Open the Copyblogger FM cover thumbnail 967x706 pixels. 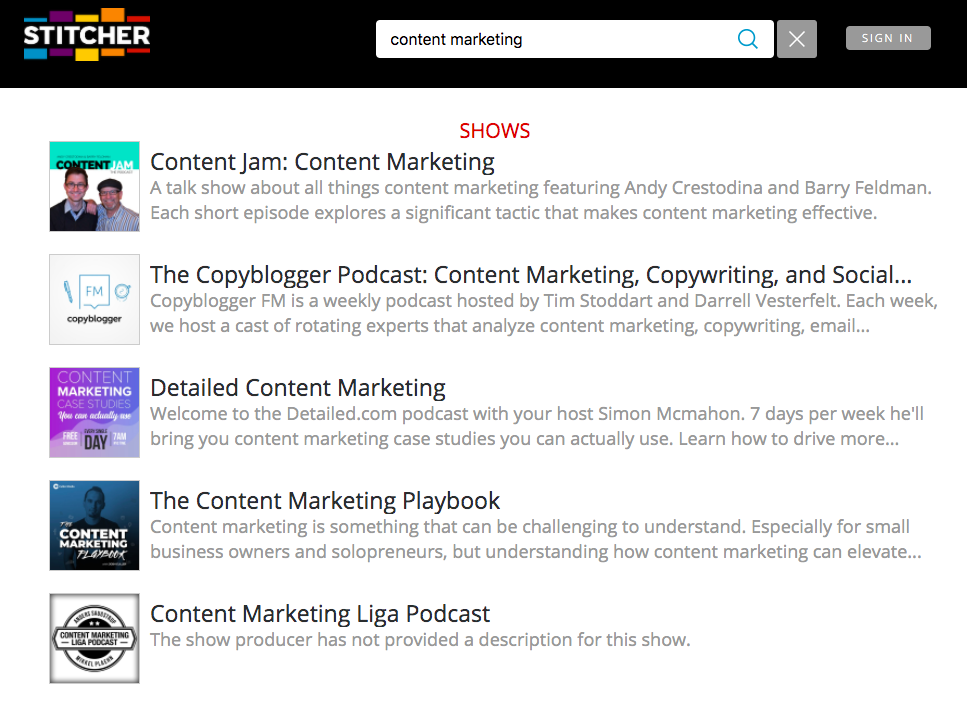[x=94, y=299]
